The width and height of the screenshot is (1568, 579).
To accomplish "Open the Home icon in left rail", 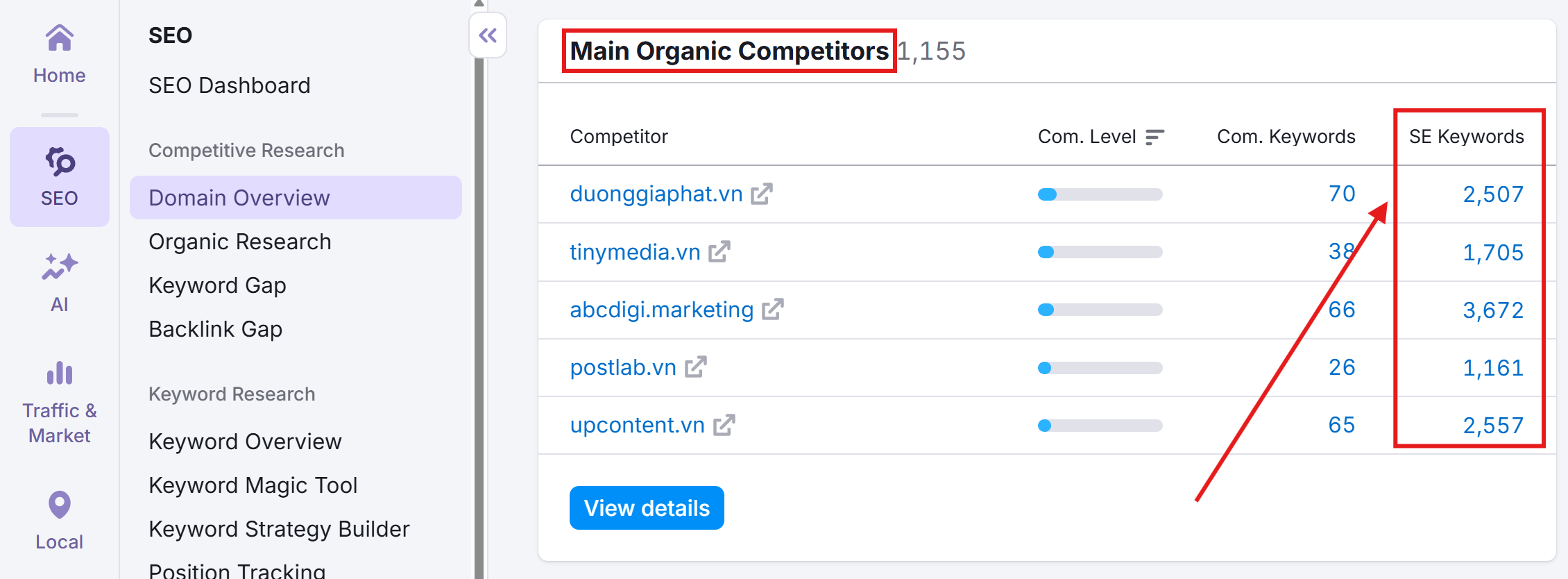I will [60, 39].
